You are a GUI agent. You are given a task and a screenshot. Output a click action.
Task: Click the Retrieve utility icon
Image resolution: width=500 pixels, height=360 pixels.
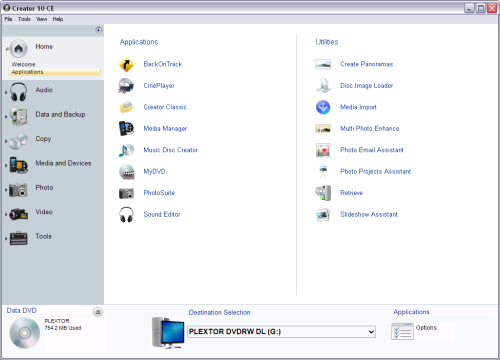(323, 193)
